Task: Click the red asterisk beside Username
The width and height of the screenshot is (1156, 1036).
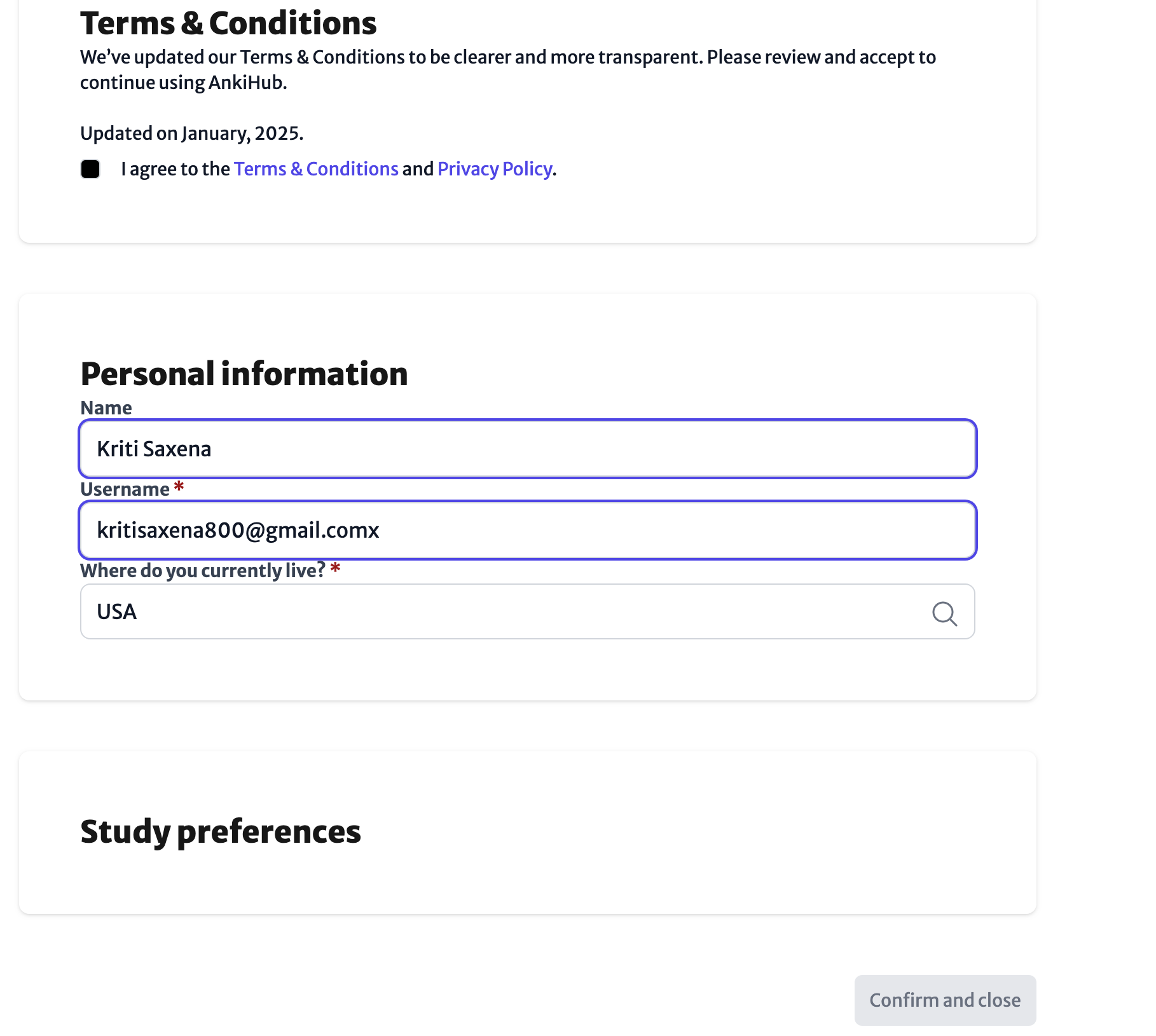Action: tap(179, 487)
